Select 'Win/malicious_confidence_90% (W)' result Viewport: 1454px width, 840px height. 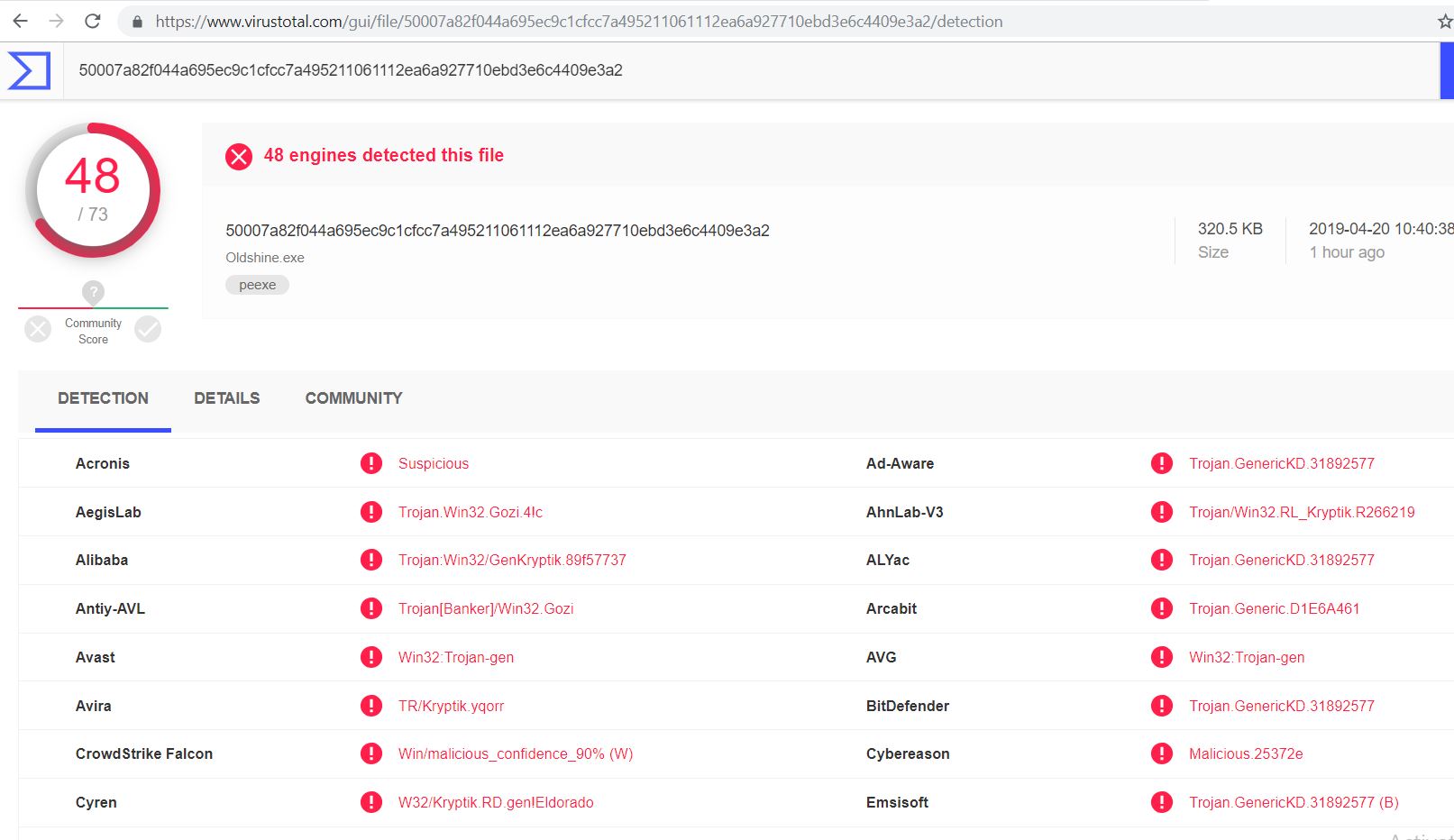coord(516,753)
